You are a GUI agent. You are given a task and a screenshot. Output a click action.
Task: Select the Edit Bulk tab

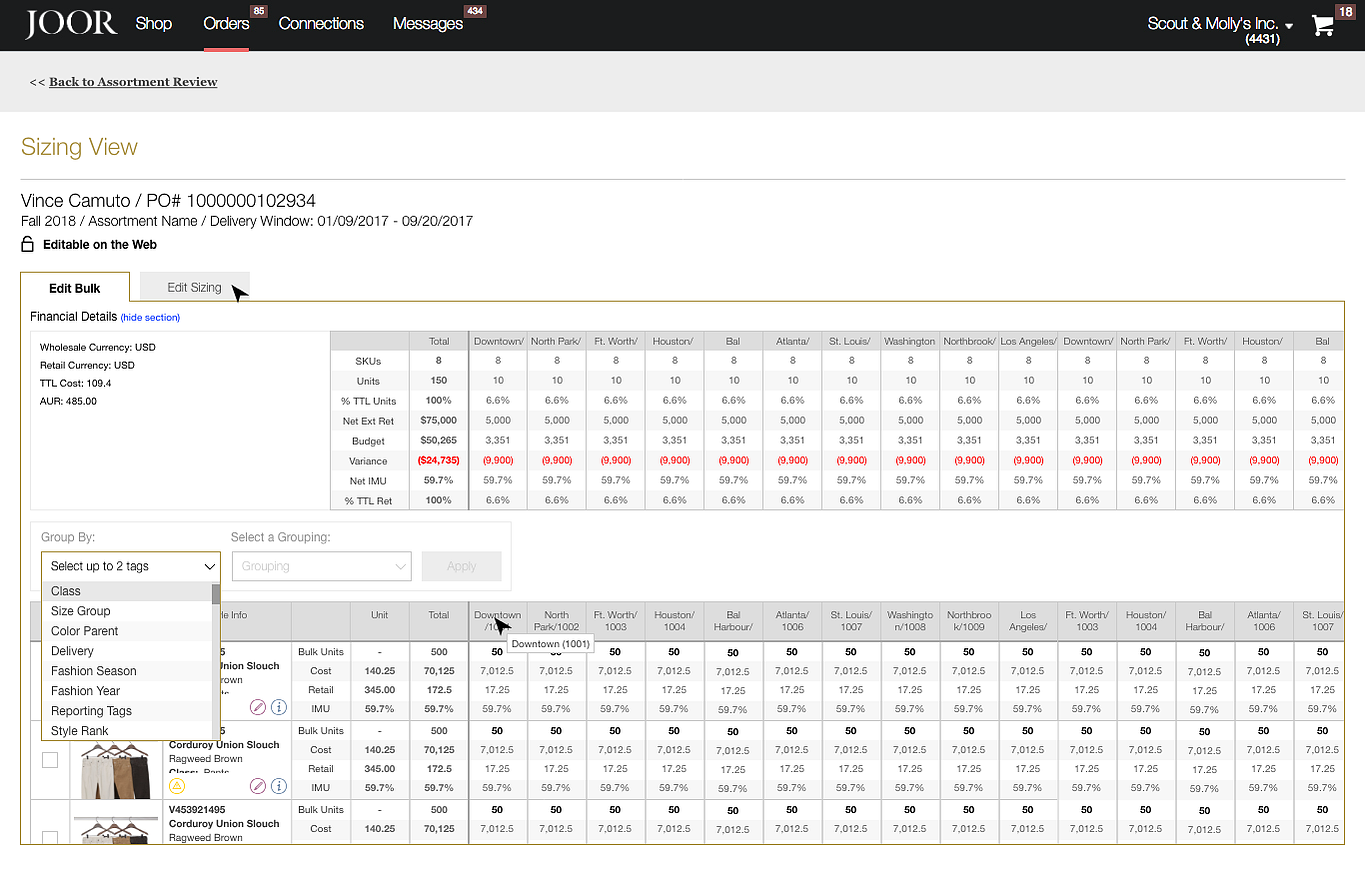[x=75, y=288]
